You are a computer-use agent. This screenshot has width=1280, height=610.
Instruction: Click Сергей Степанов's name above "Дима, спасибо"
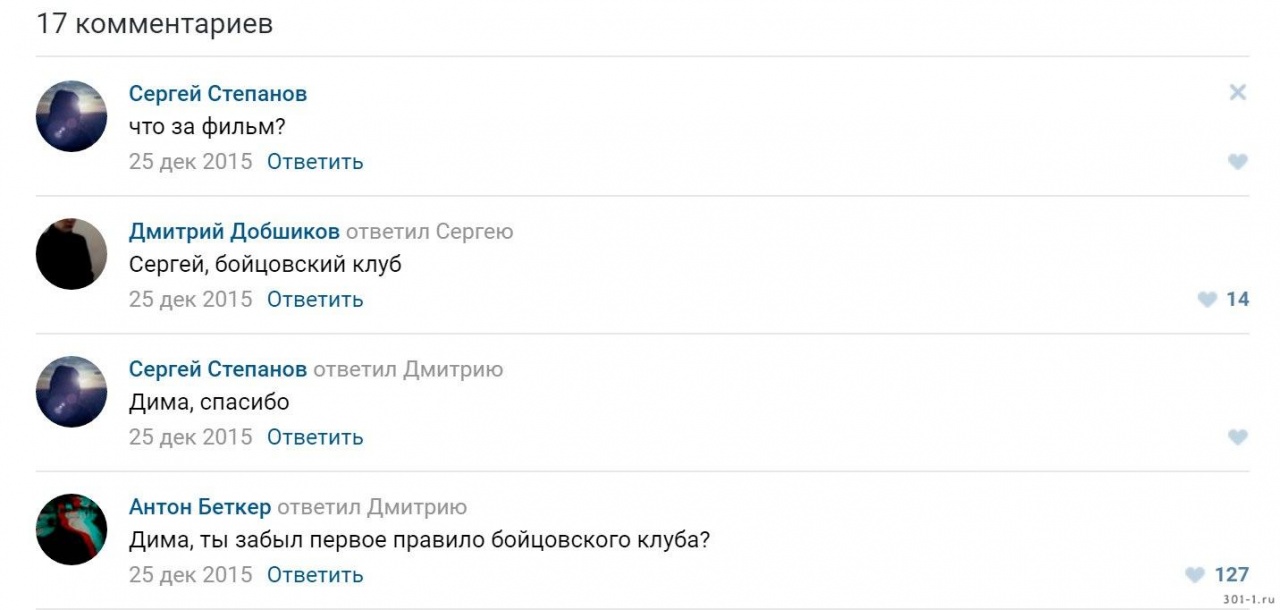218,370
